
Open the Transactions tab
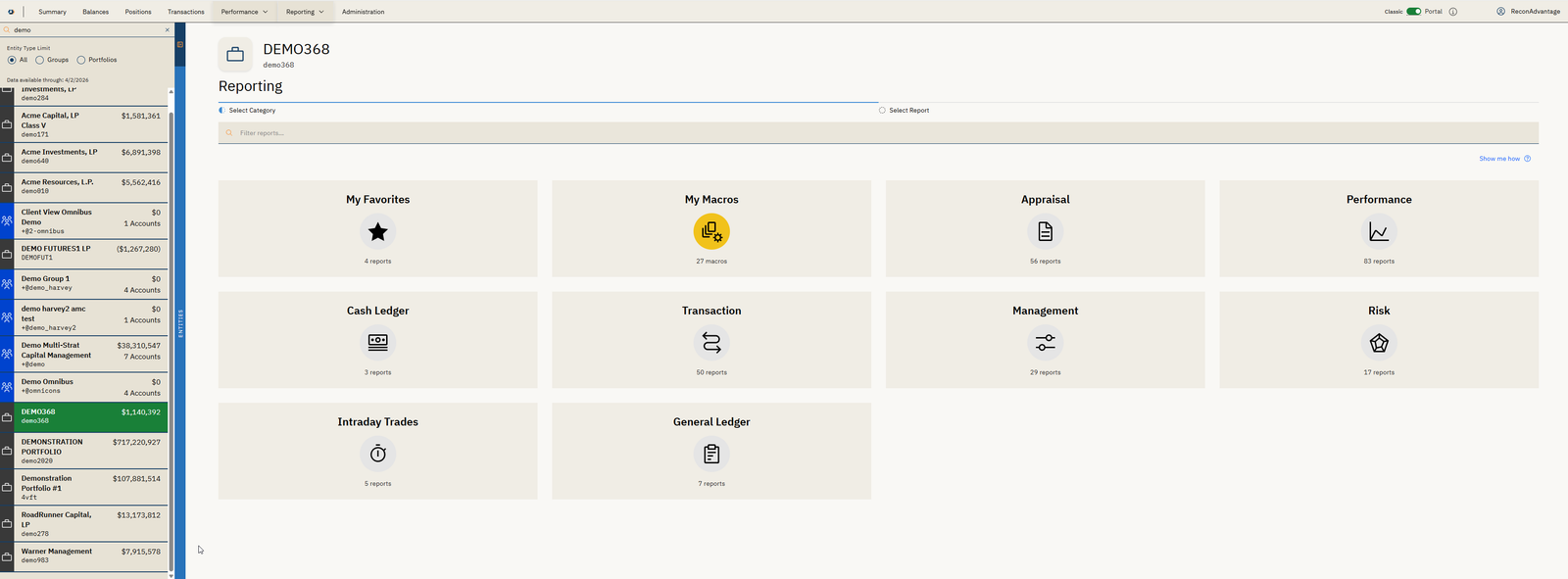[186, 12]
